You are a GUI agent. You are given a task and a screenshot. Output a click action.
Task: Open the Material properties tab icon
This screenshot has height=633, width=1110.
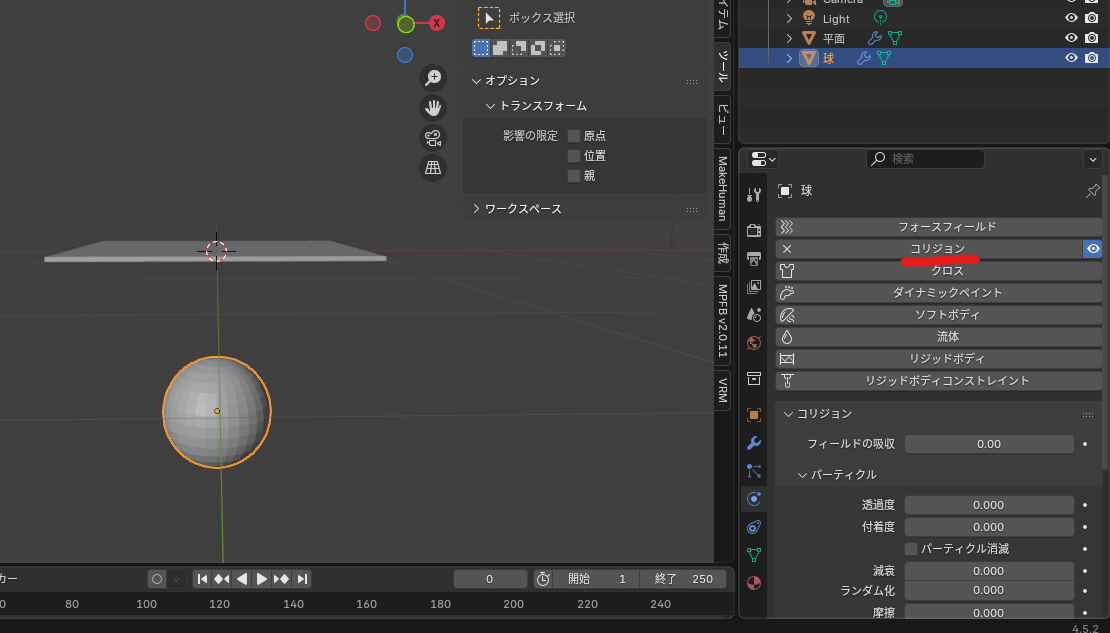click(x=754, y=582)
